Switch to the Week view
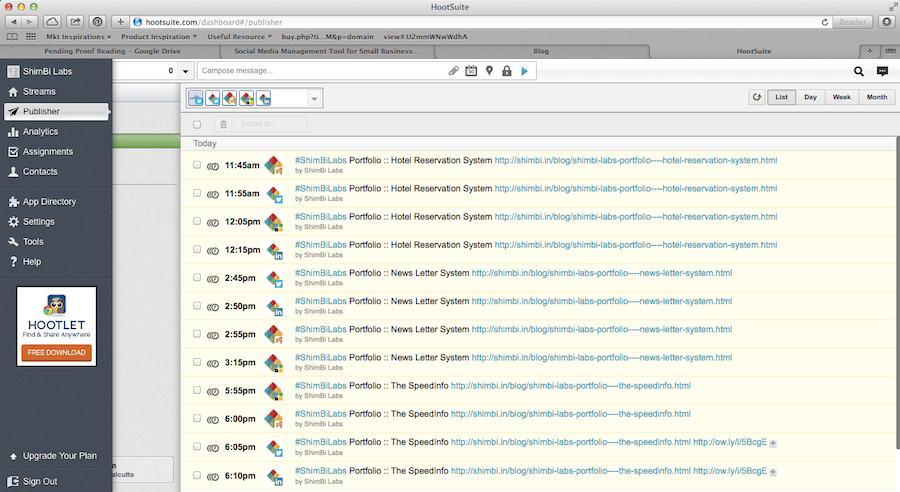 (x=842, y=97)
